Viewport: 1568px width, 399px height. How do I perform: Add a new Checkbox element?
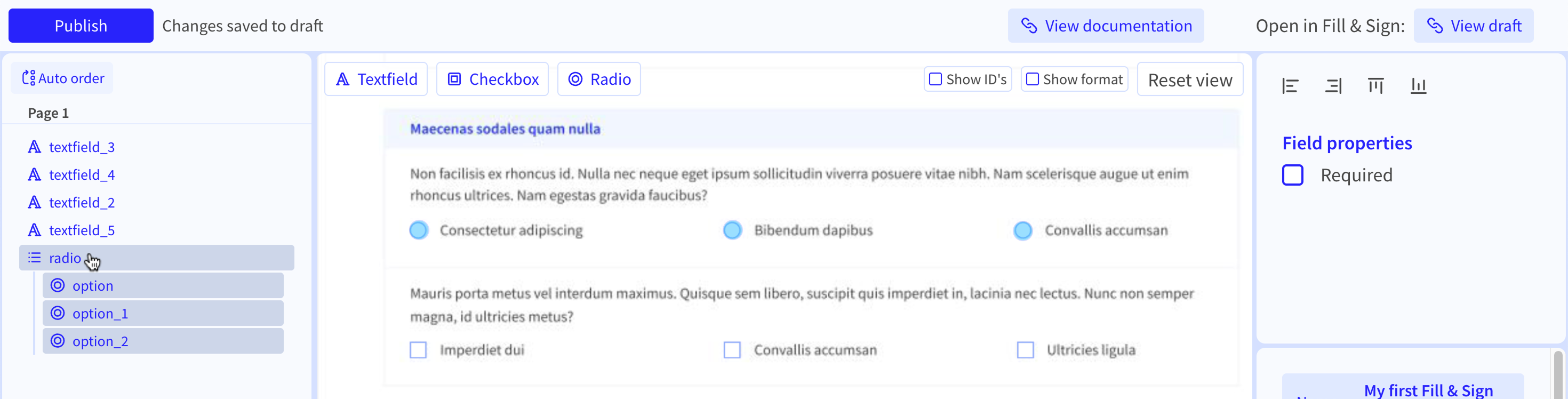pyautogui.click(x=492, y=79)
